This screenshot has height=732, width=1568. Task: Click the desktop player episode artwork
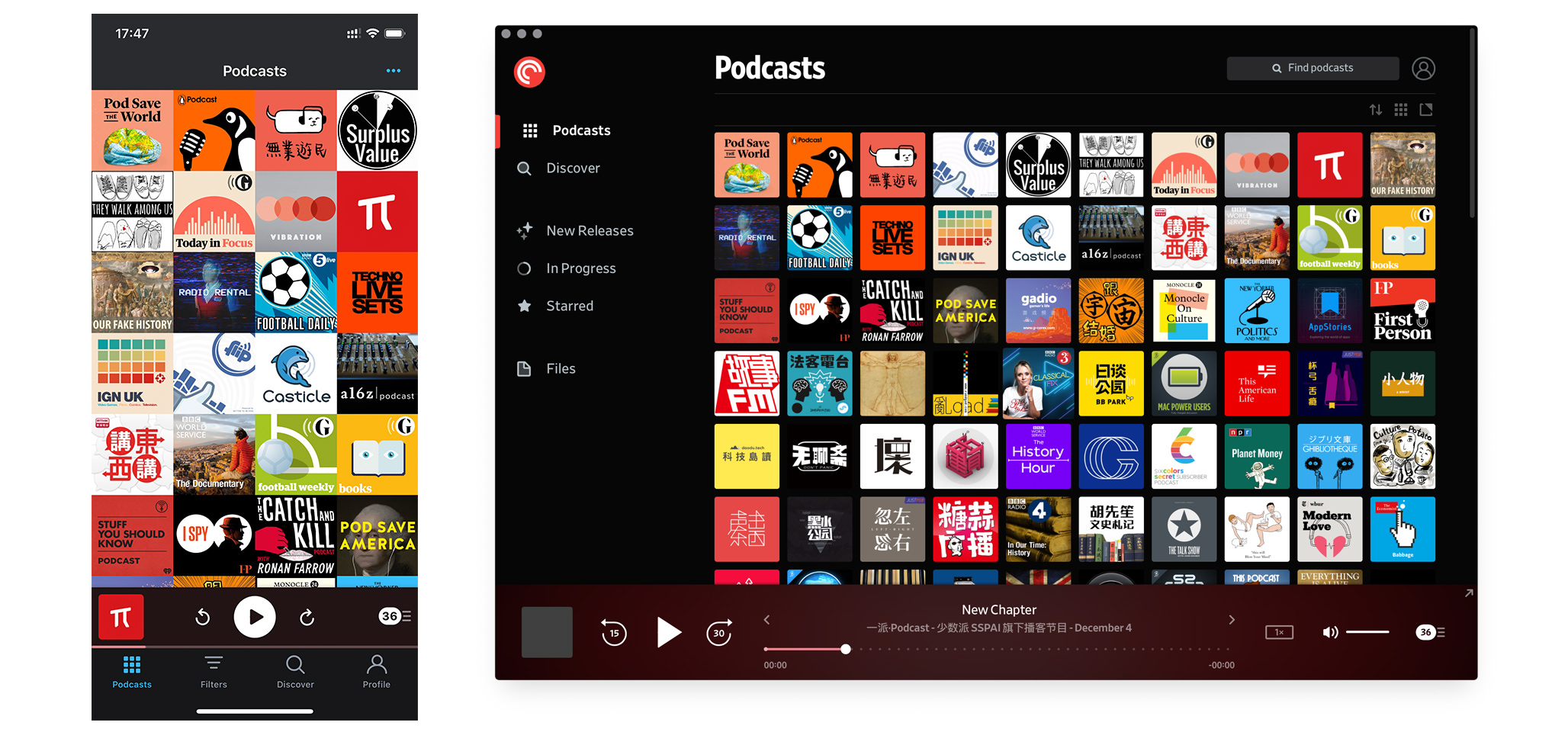(547, 632)
